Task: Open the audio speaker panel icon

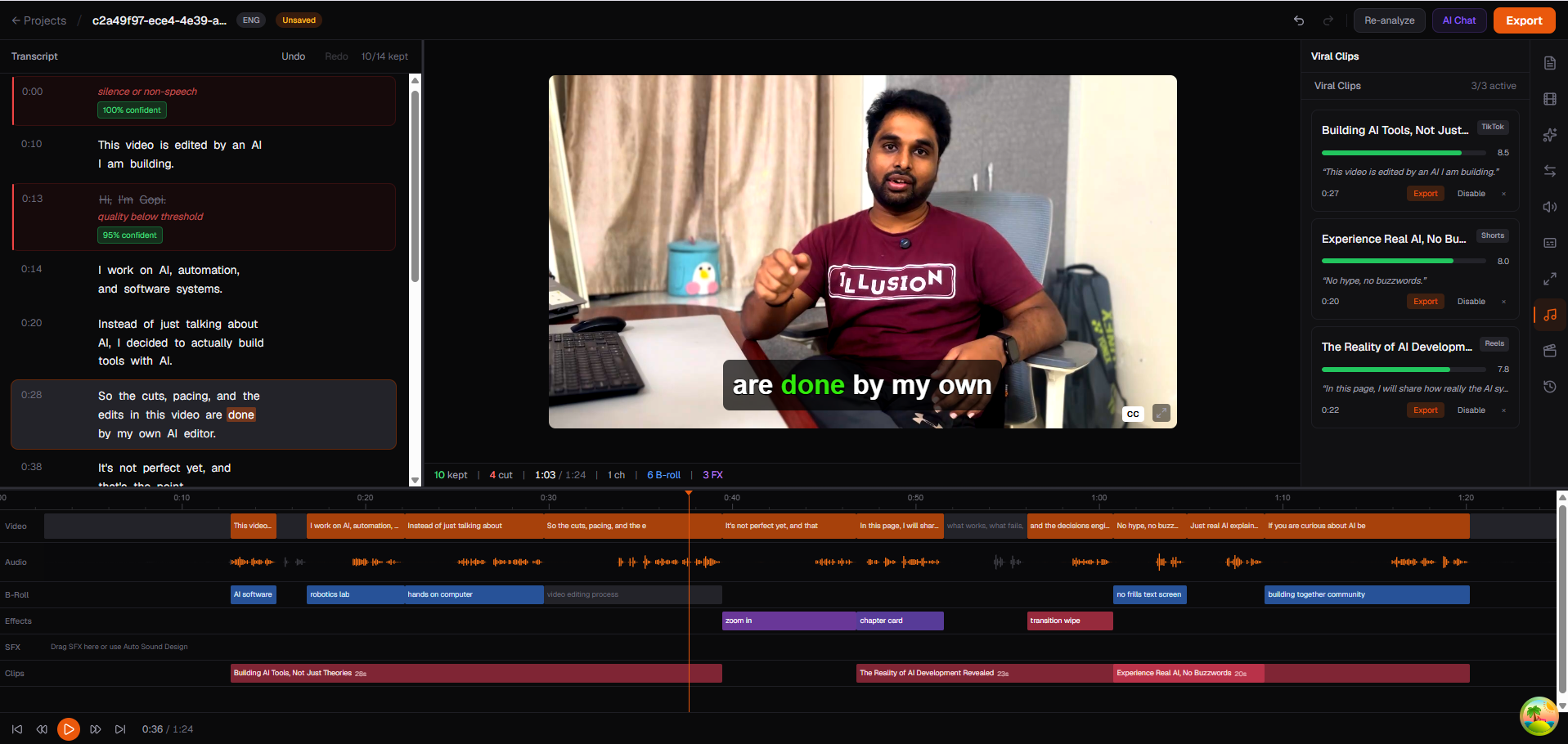Action: coord(1549,206)
